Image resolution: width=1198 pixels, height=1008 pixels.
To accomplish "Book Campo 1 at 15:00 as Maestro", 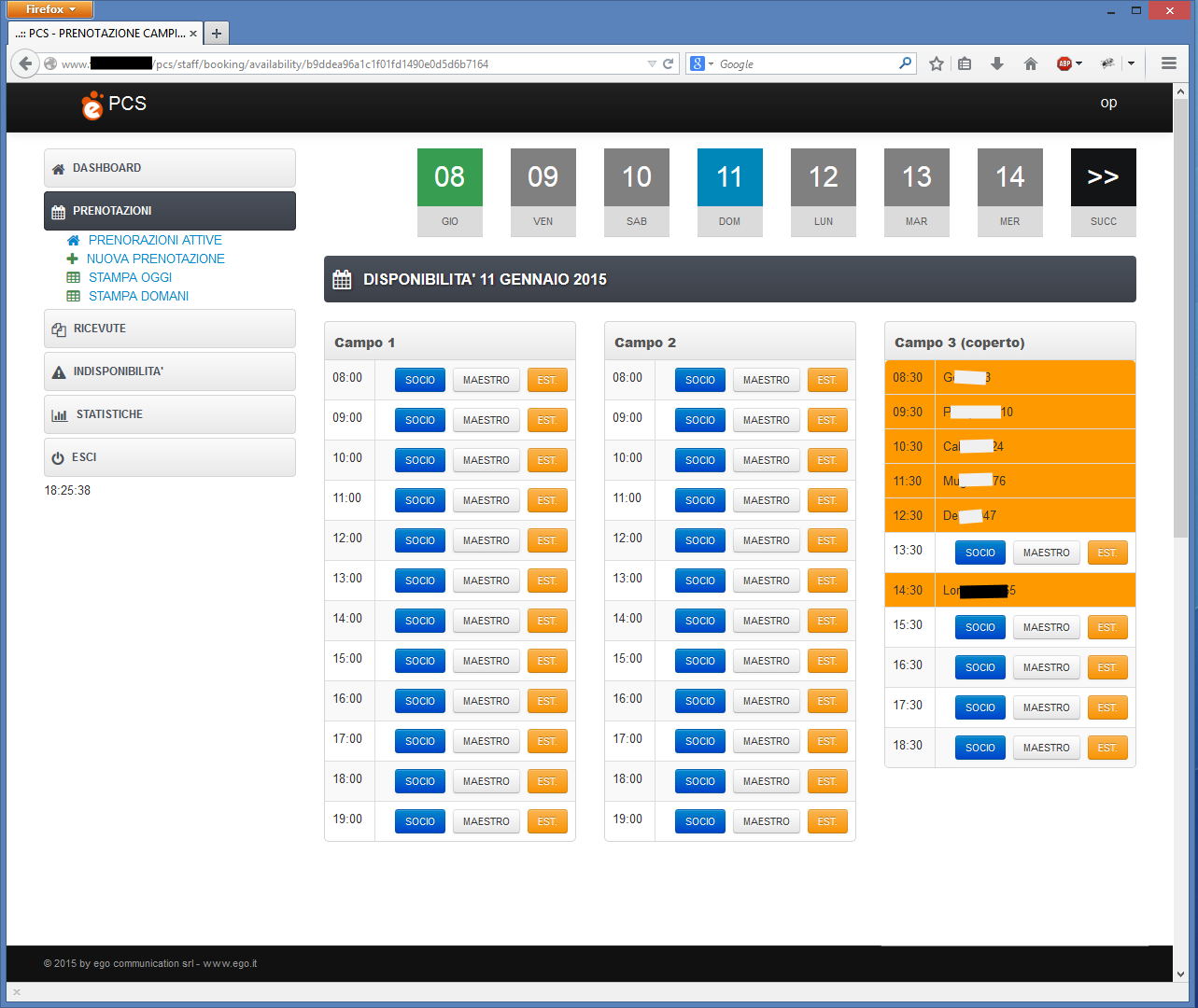I will pos(486,661).
